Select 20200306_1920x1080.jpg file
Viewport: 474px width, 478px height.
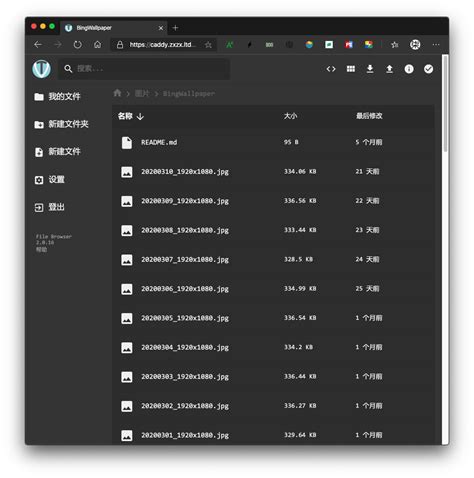pyautogui.click(x=273, y=289)
